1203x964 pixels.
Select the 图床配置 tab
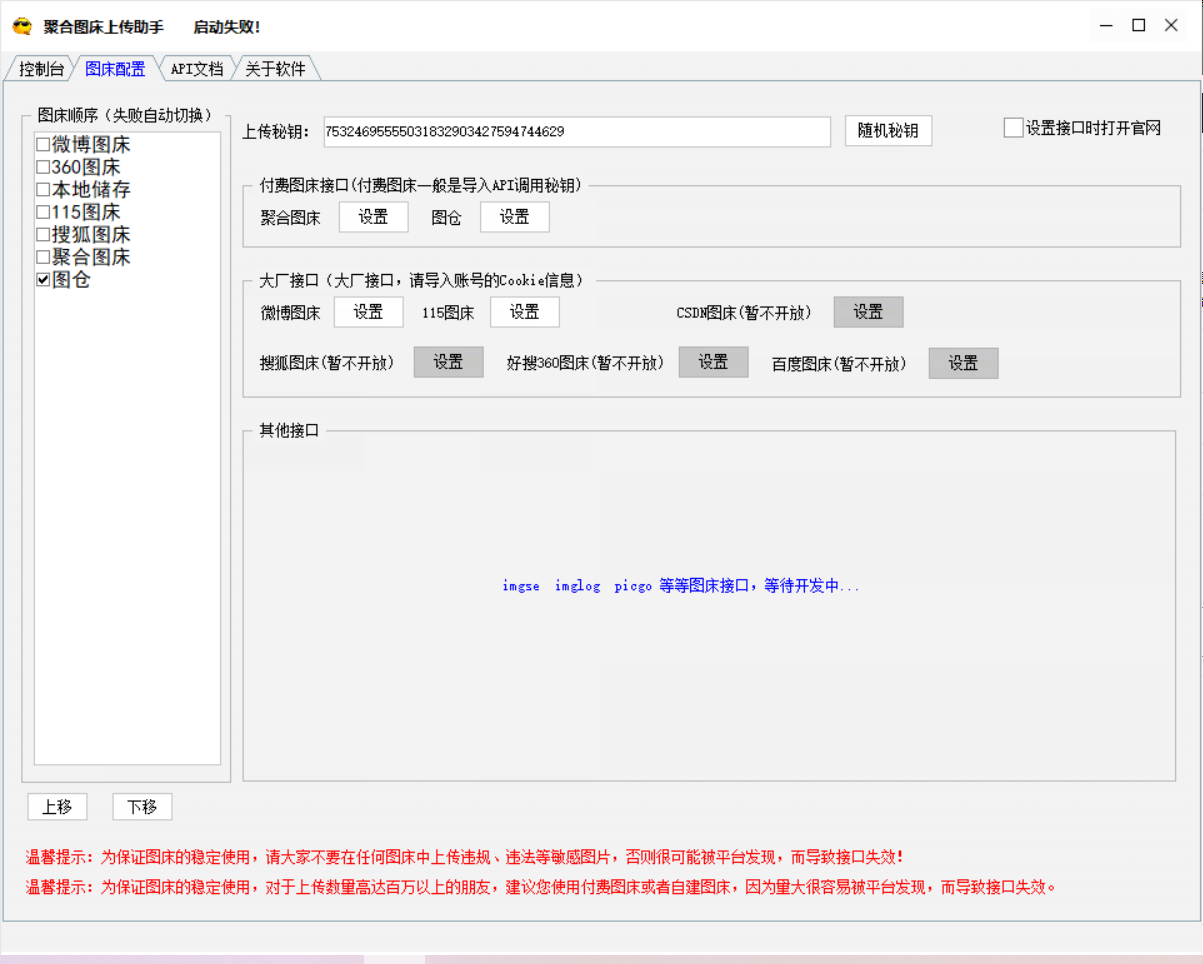tap(115, 69)
